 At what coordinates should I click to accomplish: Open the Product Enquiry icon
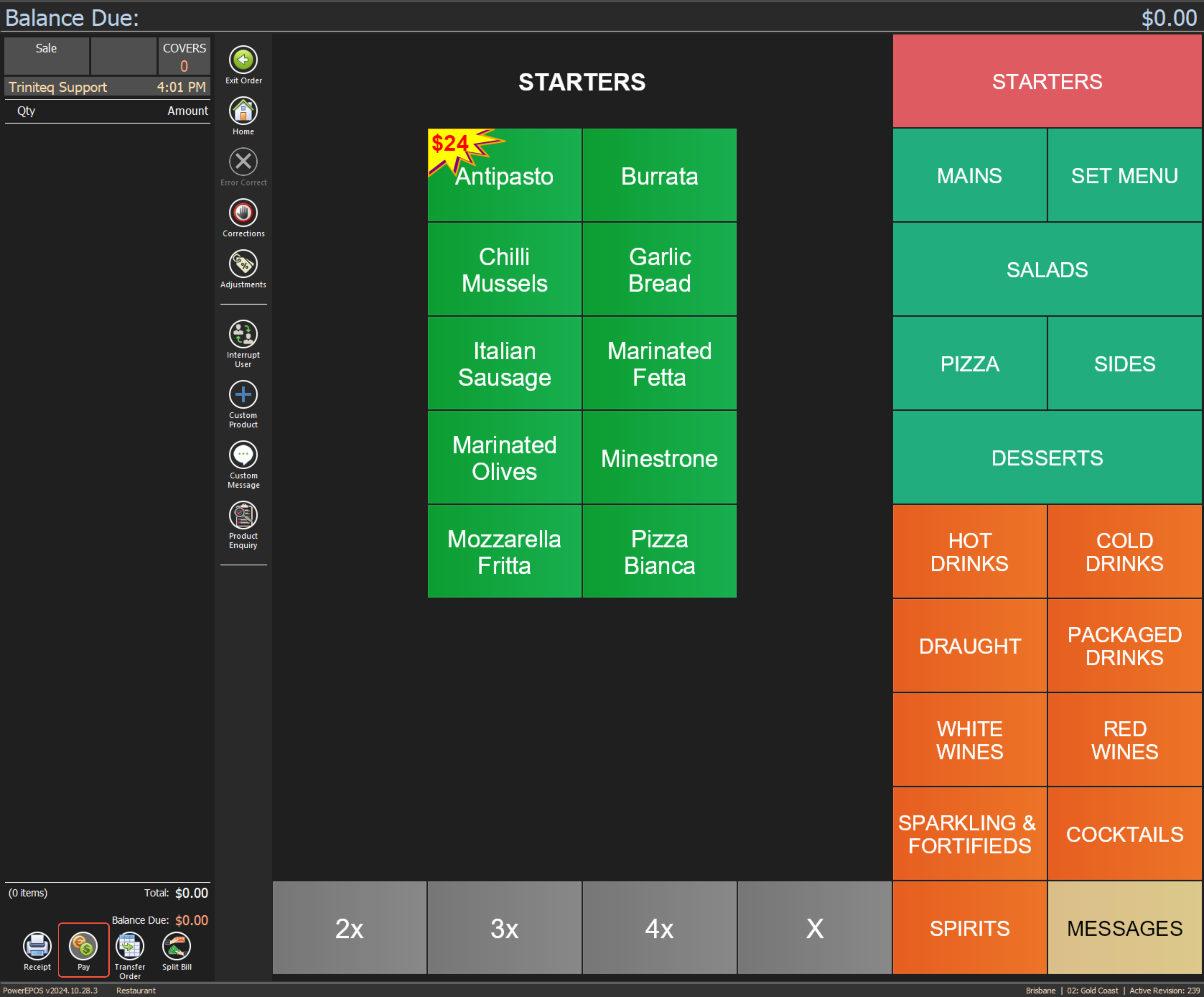[x=243, y=515]
